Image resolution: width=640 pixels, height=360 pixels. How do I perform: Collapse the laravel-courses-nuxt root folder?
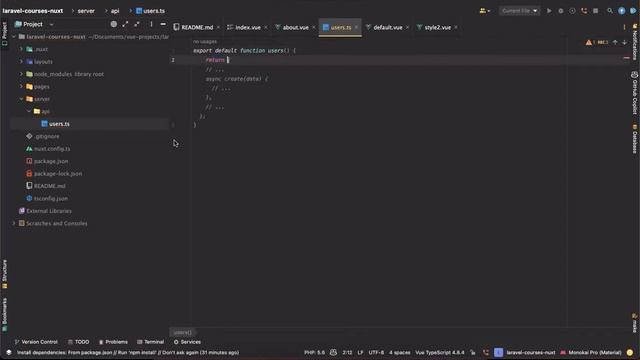(x=14, y=37)
